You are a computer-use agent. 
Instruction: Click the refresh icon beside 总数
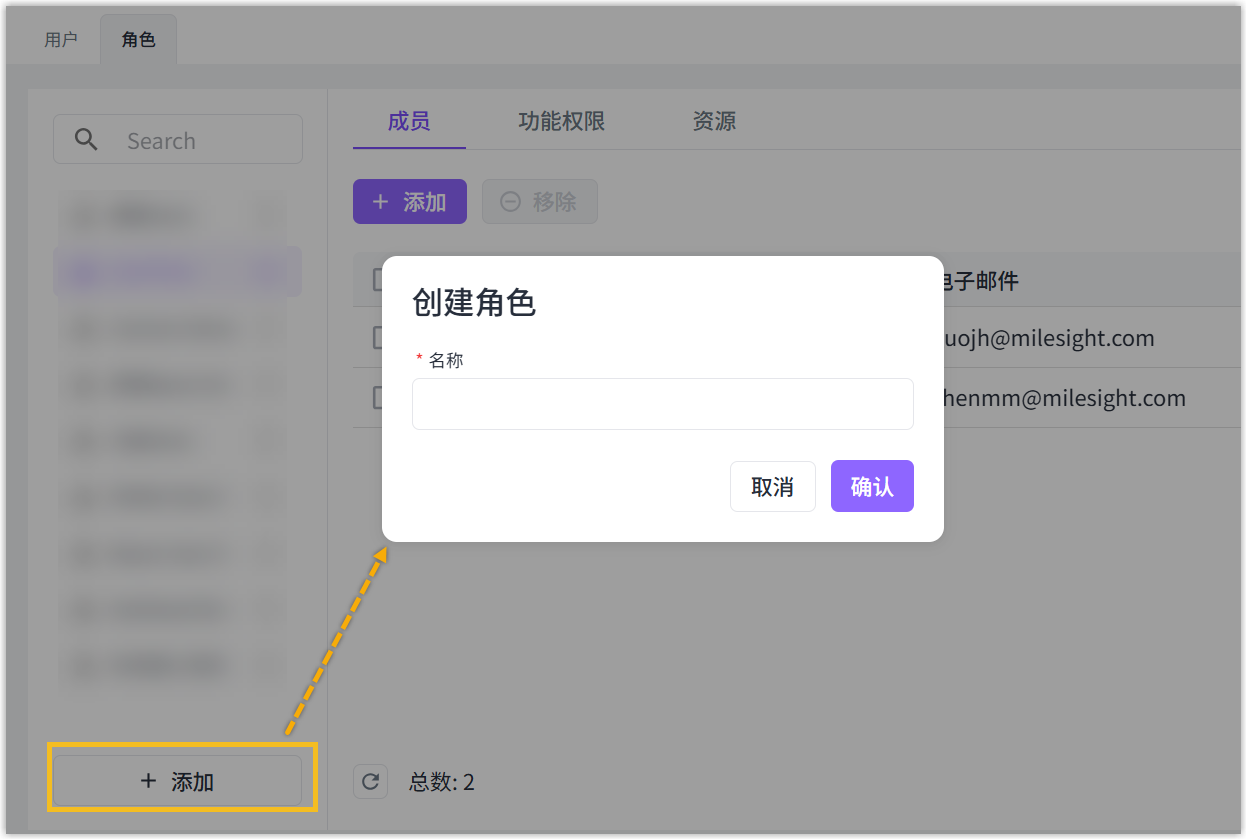click(x=370, y=781)
